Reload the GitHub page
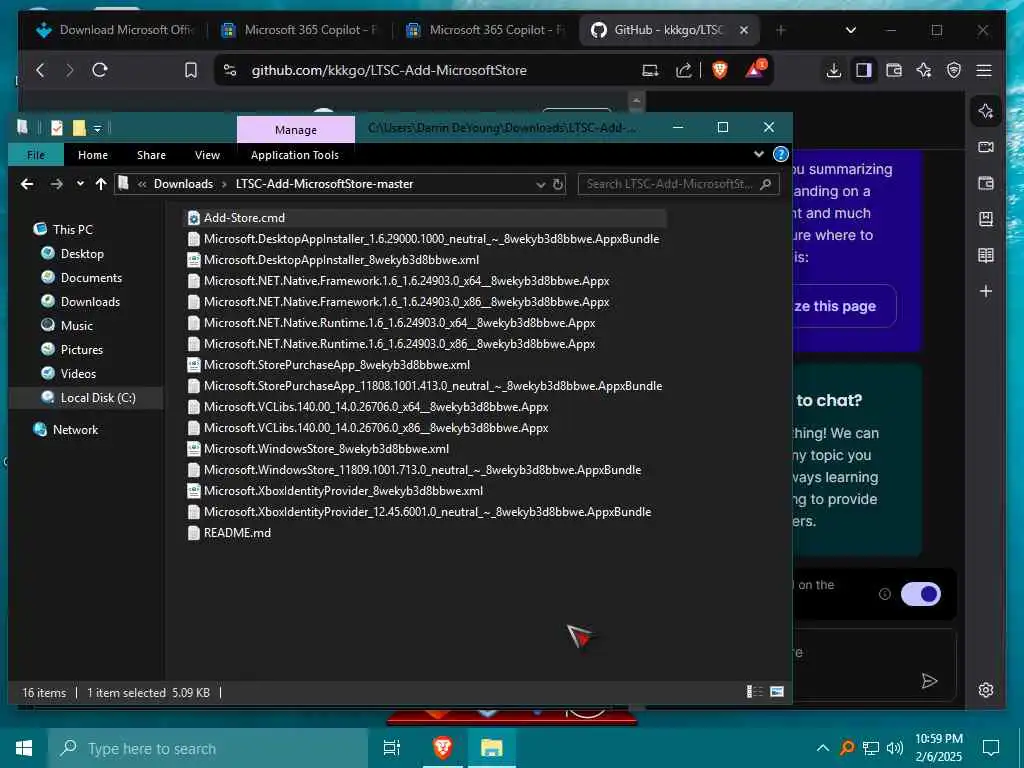This screenshot has width=1024, height=768. (x=100, y=70)
